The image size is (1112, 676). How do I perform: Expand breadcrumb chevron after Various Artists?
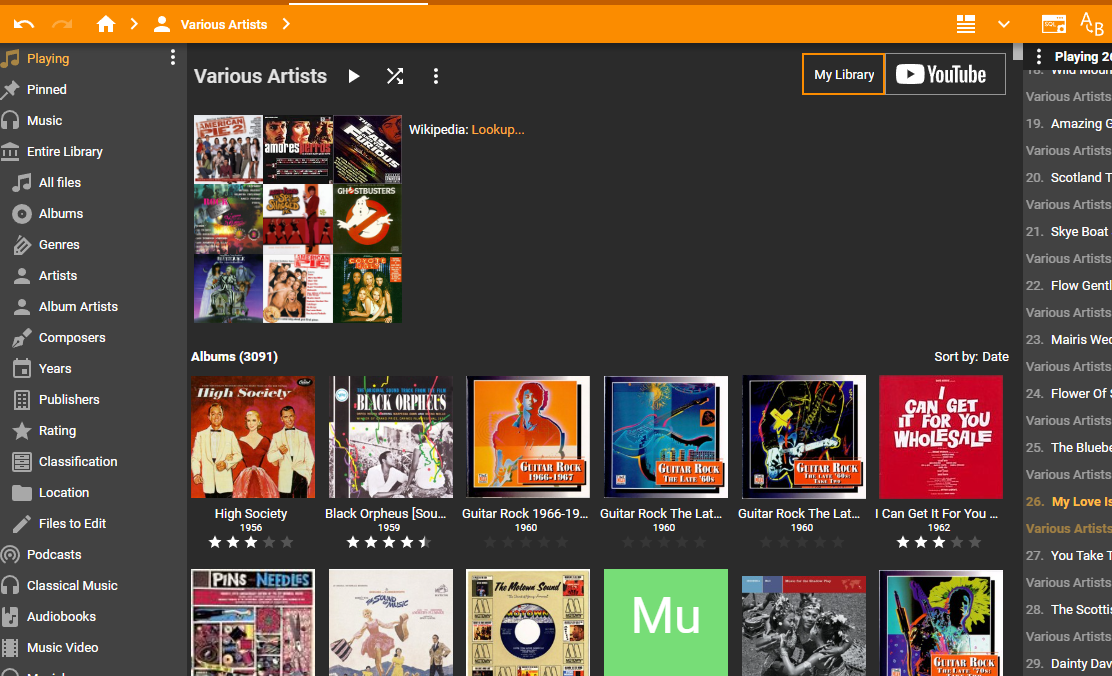286,24
